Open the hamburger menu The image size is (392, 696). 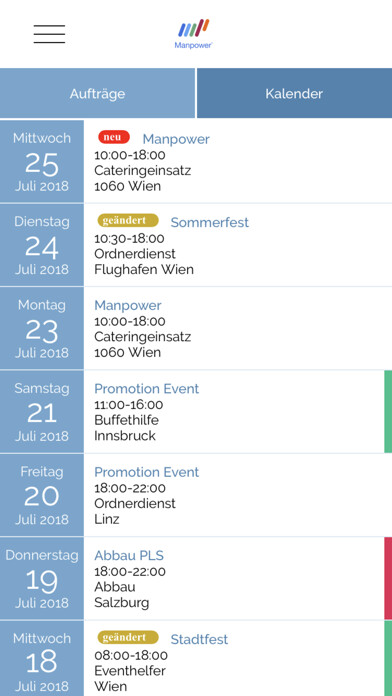[49, 34]
